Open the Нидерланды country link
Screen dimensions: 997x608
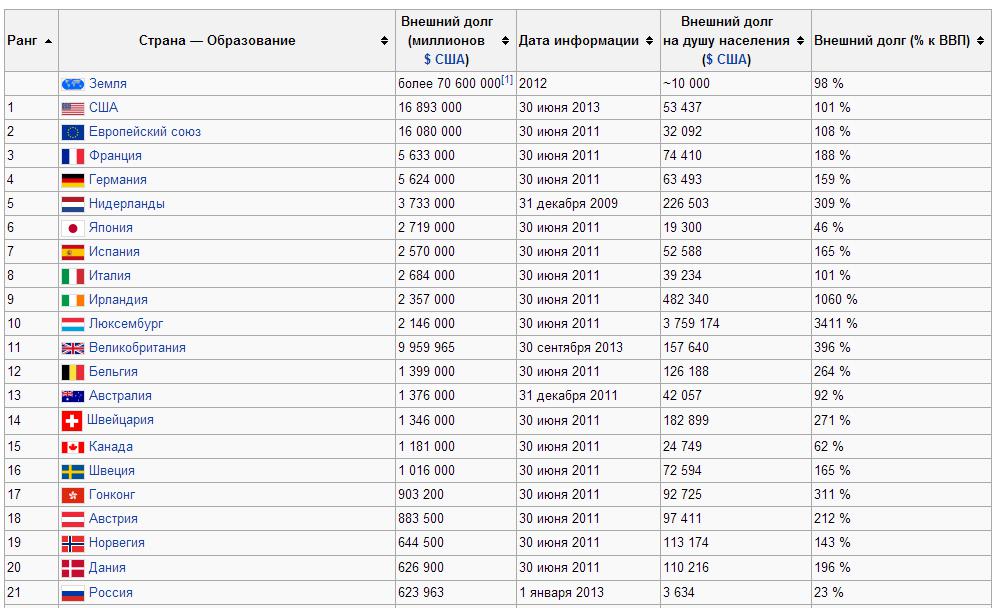[x=126, y=204]
